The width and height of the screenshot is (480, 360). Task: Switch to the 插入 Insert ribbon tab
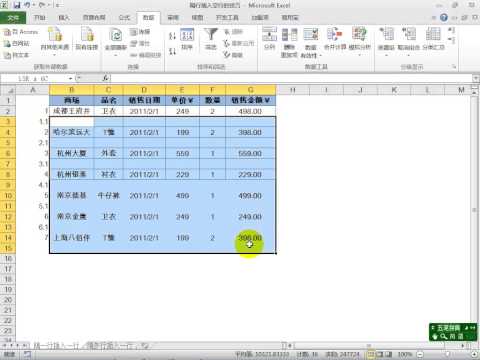coord(64,18)
